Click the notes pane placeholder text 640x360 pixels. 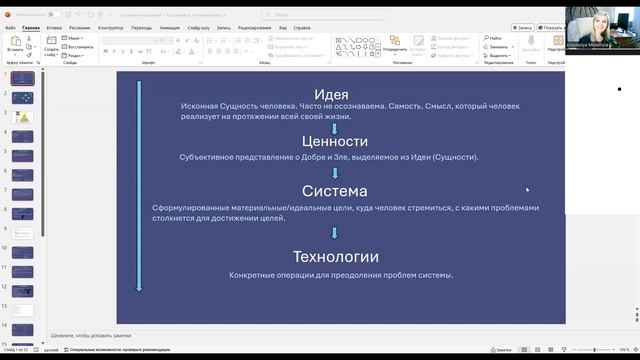click(91, 336)
